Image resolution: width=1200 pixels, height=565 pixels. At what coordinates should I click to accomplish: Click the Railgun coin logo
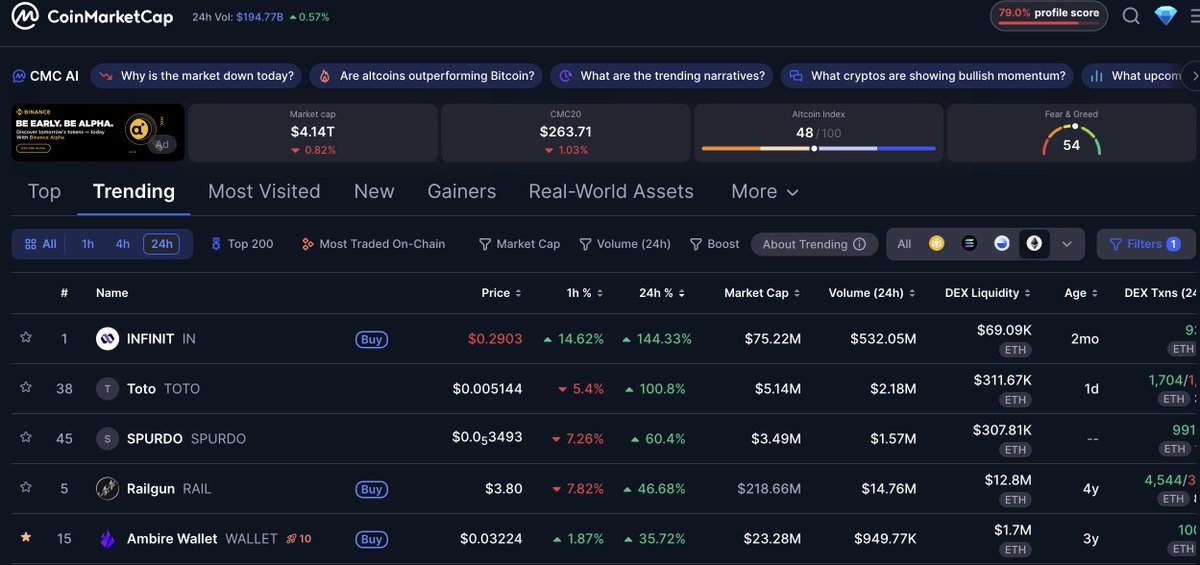[x=107, y=489]
